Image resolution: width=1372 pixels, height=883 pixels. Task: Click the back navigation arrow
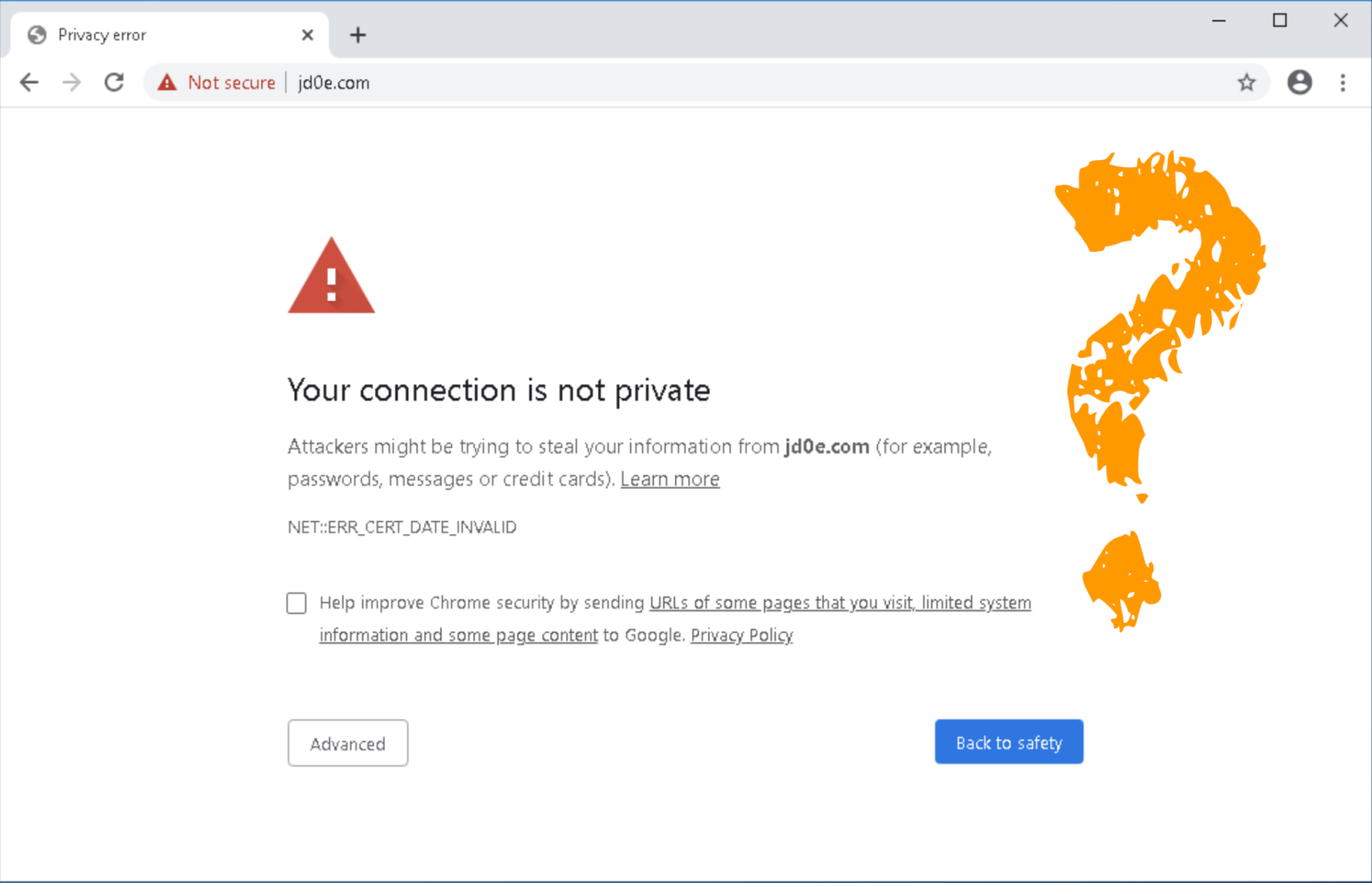click(x=29, y=82)
